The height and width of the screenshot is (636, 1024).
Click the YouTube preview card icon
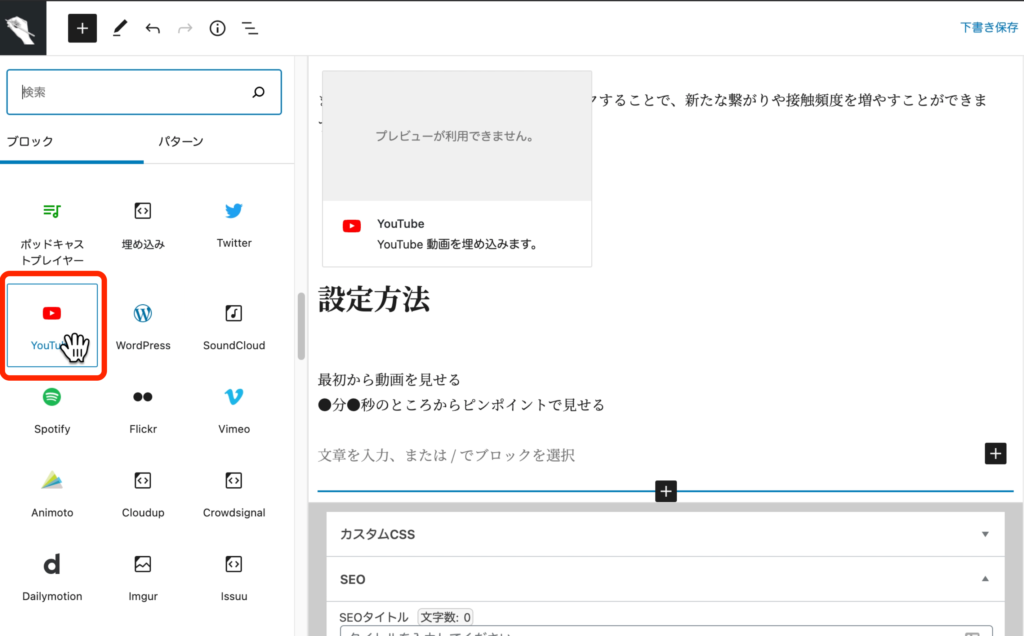tap(351, 226)
